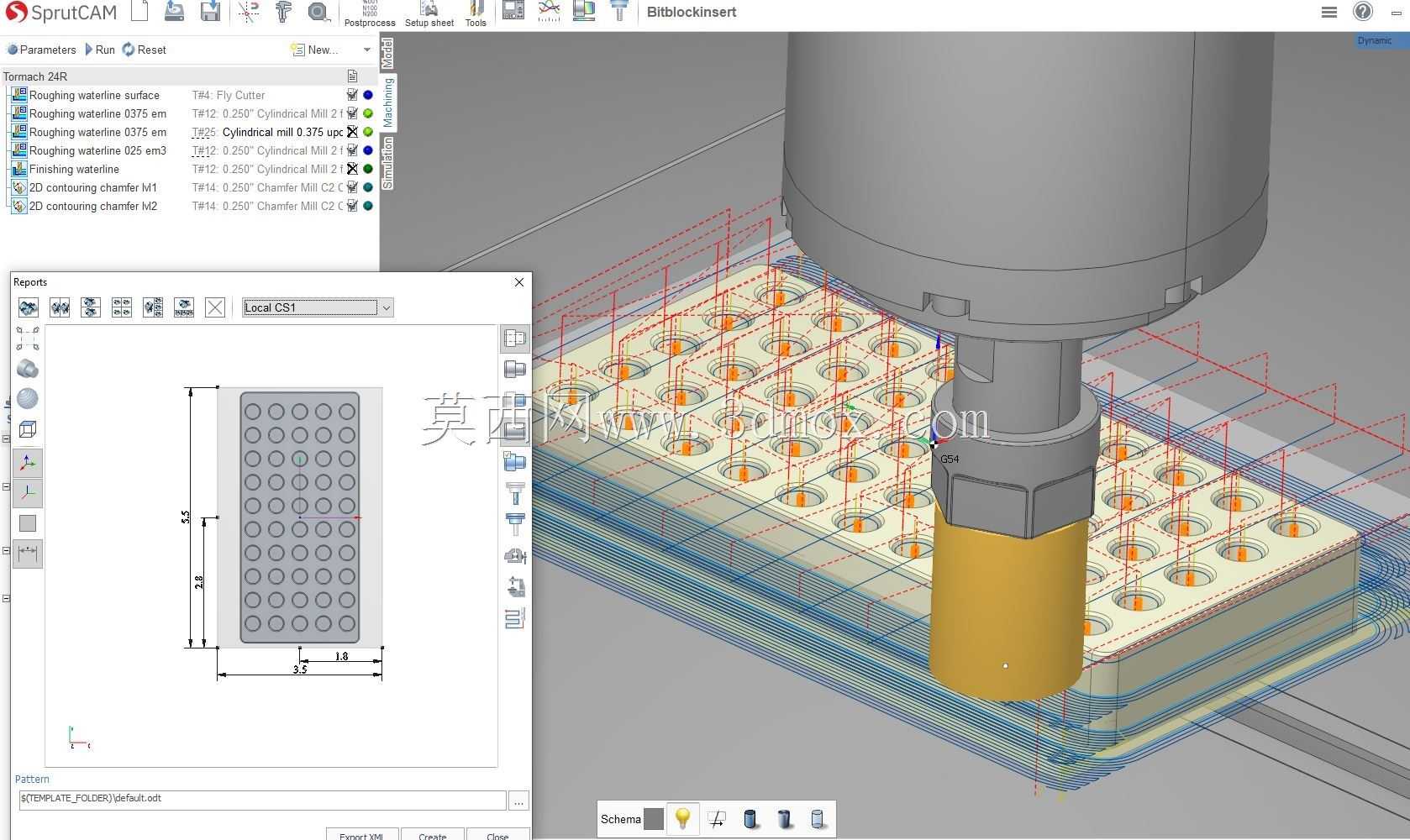Image resolution: width=1410 pixels, height=840 pixels.
Task: Click the colored graph curves icon
Action: tap(549, 11)
